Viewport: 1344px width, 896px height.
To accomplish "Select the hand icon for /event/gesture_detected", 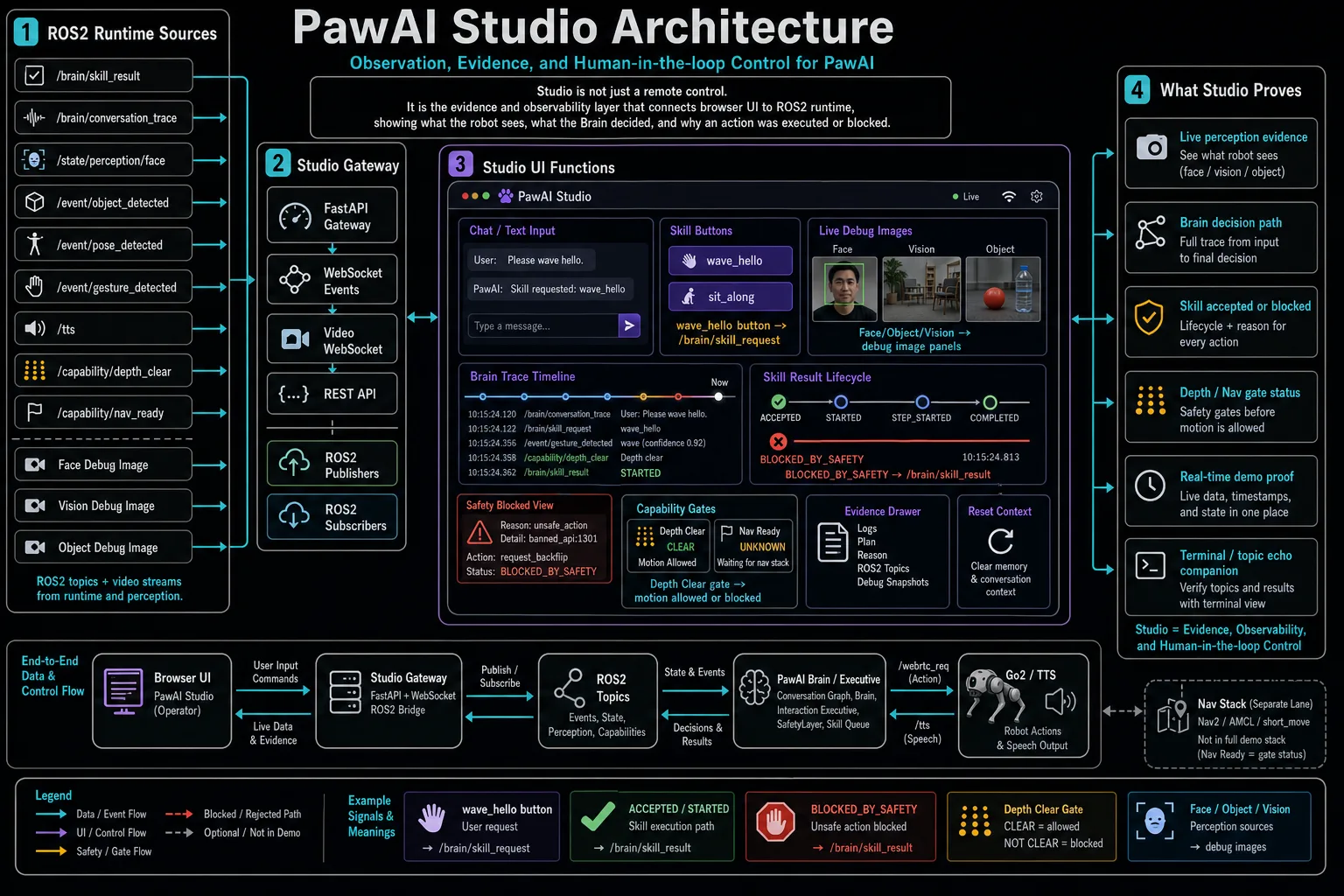I will 34,286.
